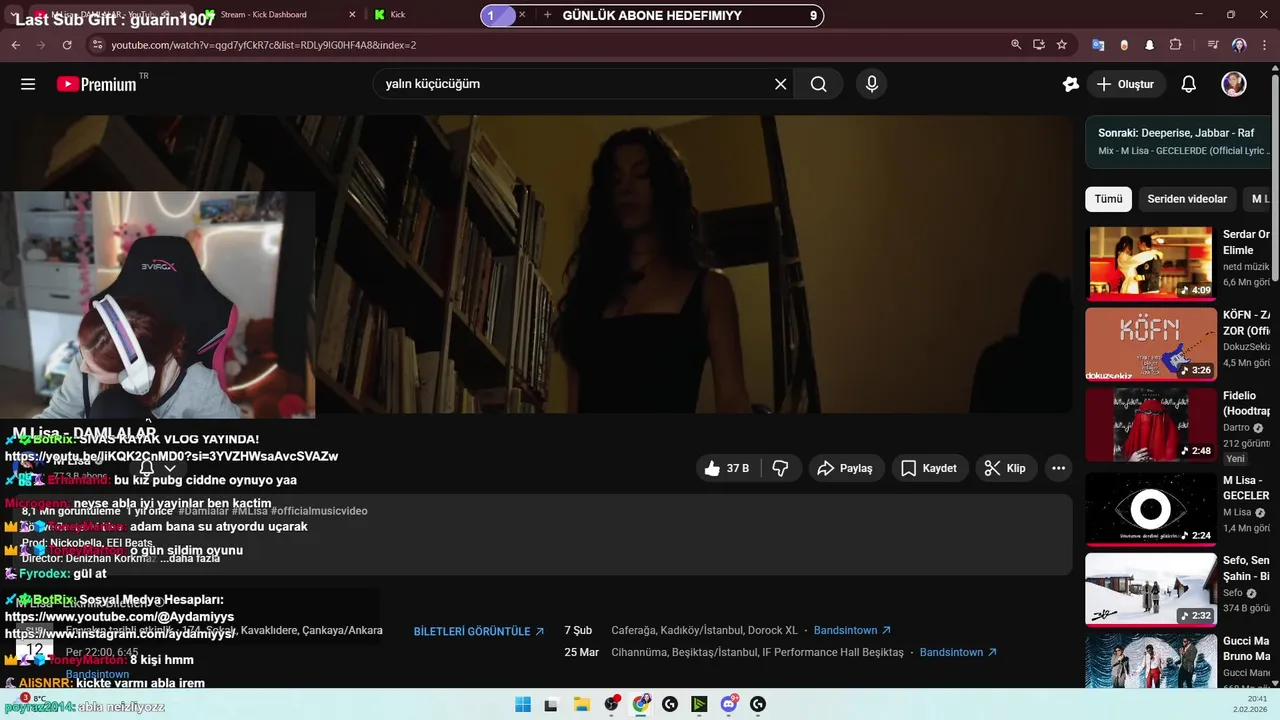Open media control icon in Chrome toolbar
This screenshot has height=720, width=1280.
[x=1213, y=45]
